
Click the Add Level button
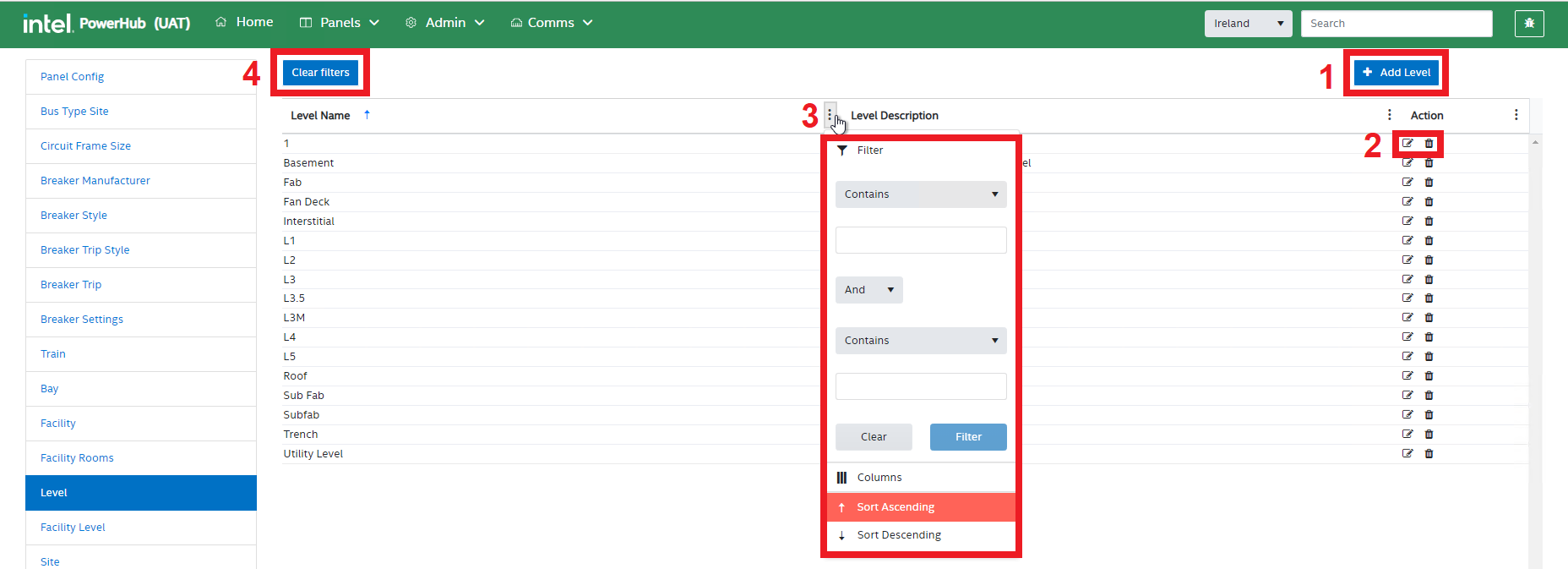pyautogui.click(x=1396, y=73)
